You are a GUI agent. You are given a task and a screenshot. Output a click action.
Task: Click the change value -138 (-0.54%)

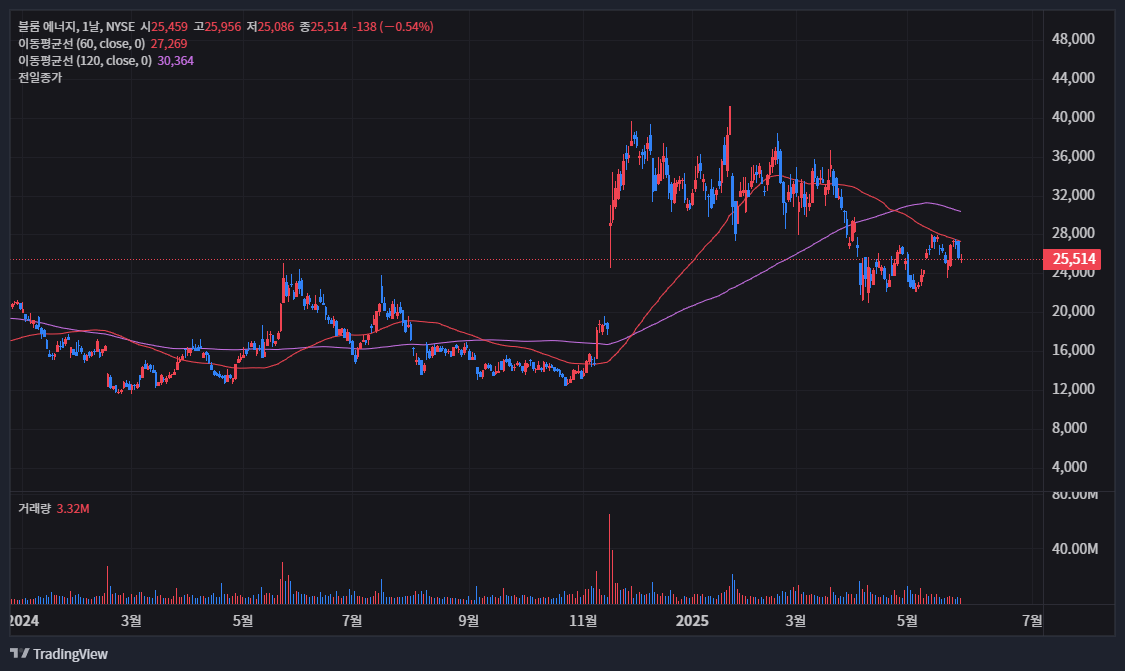(x=393, y=27)
